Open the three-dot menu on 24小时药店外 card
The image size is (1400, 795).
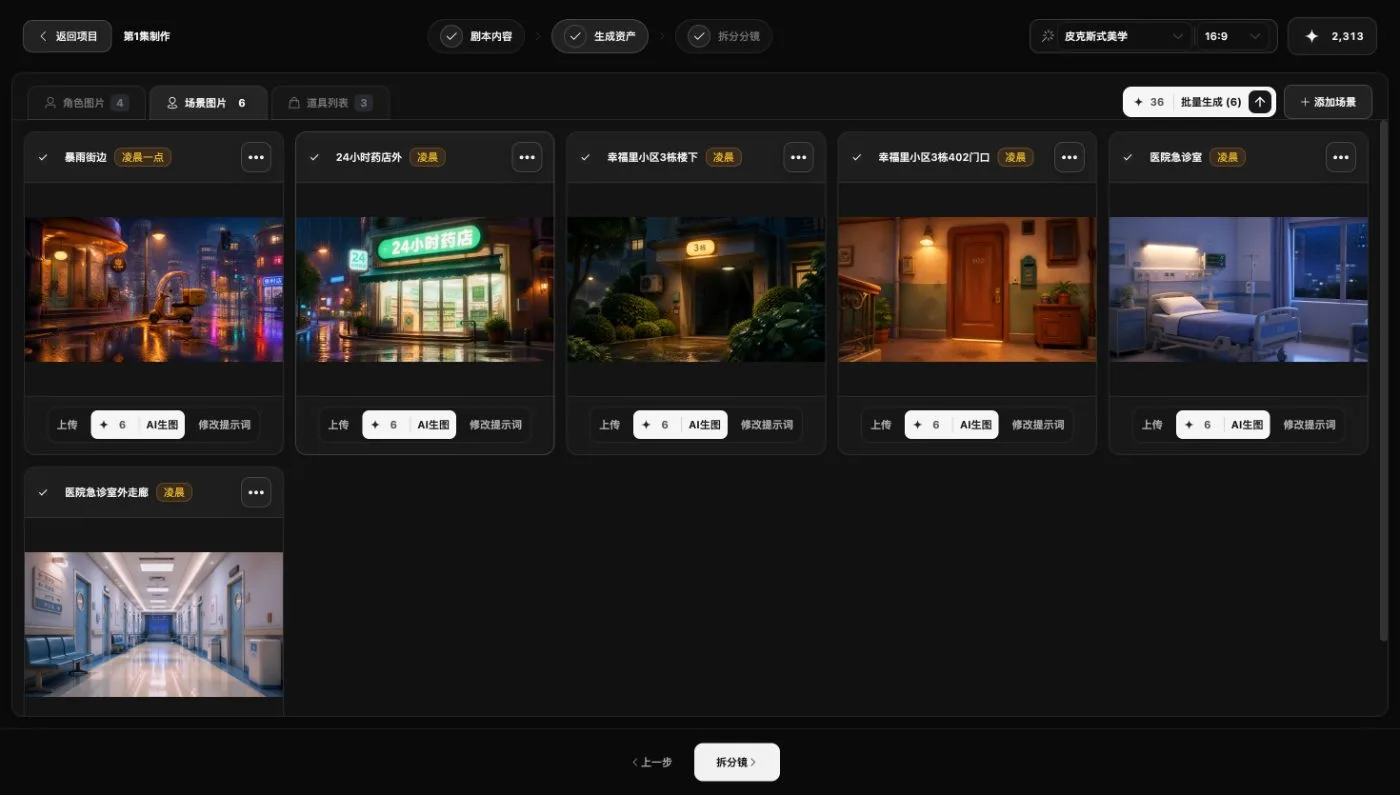527,157
